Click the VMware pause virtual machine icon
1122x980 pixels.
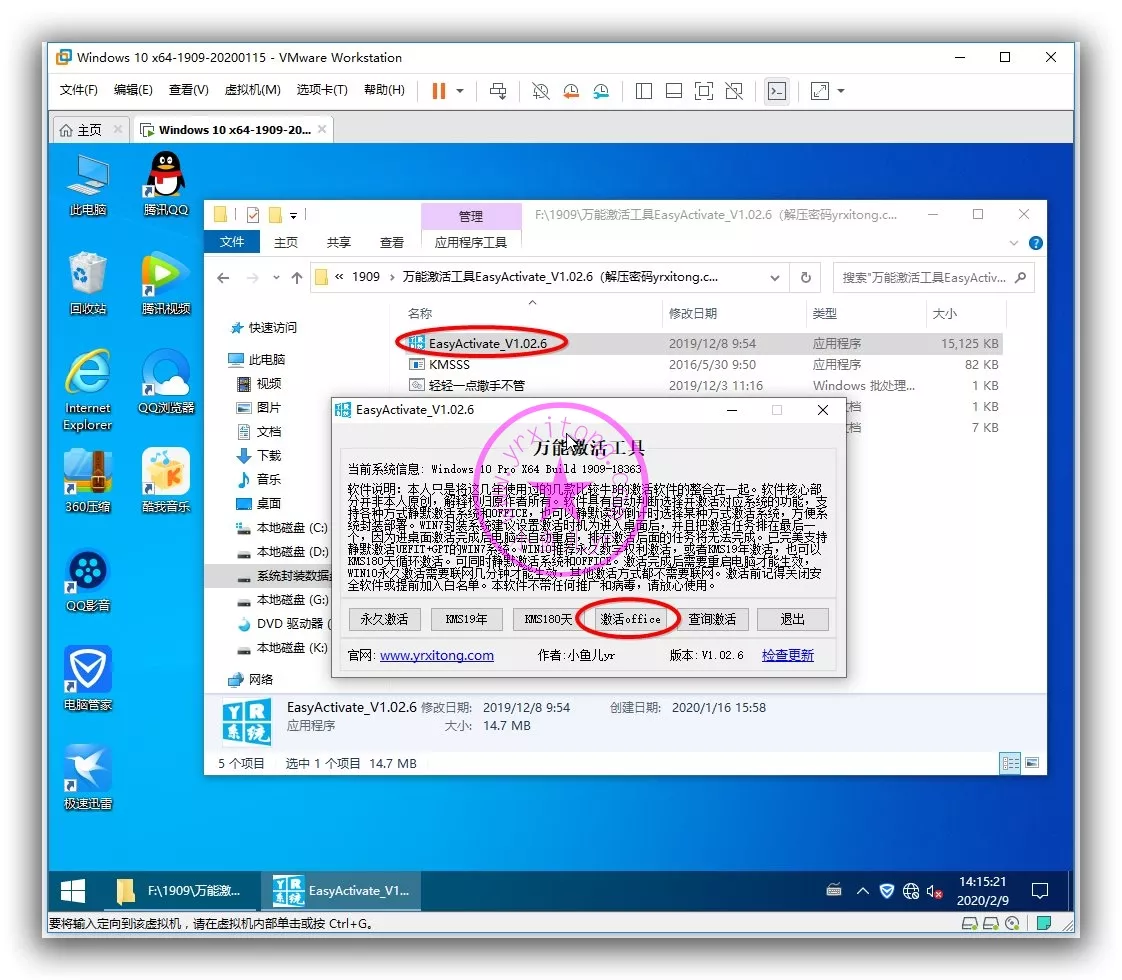(438, 91)
